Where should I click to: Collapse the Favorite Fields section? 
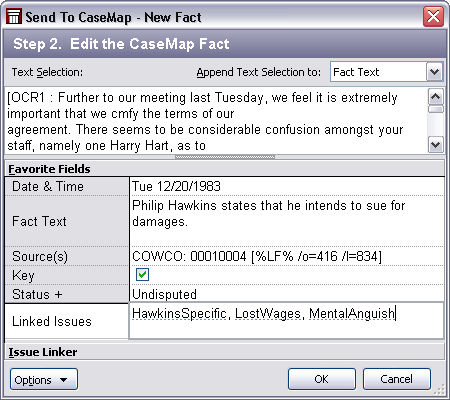point(49,169)
